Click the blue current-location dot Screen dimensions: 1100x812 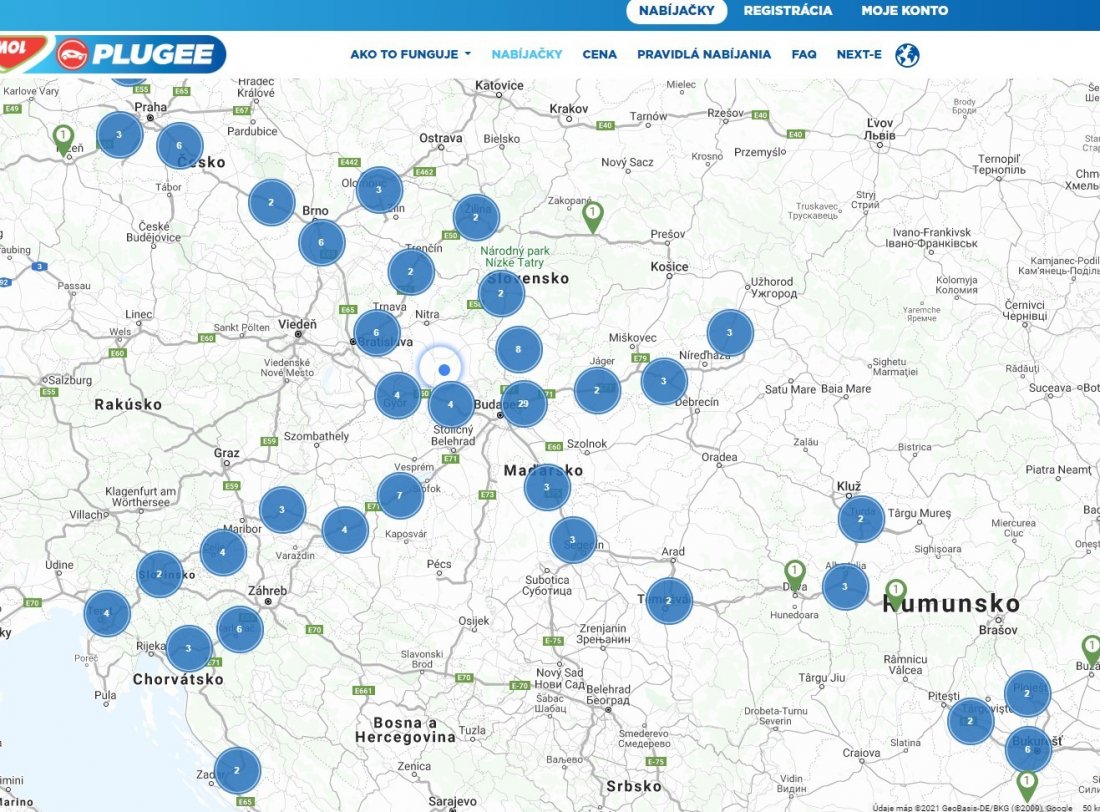[x=443, y=369]
